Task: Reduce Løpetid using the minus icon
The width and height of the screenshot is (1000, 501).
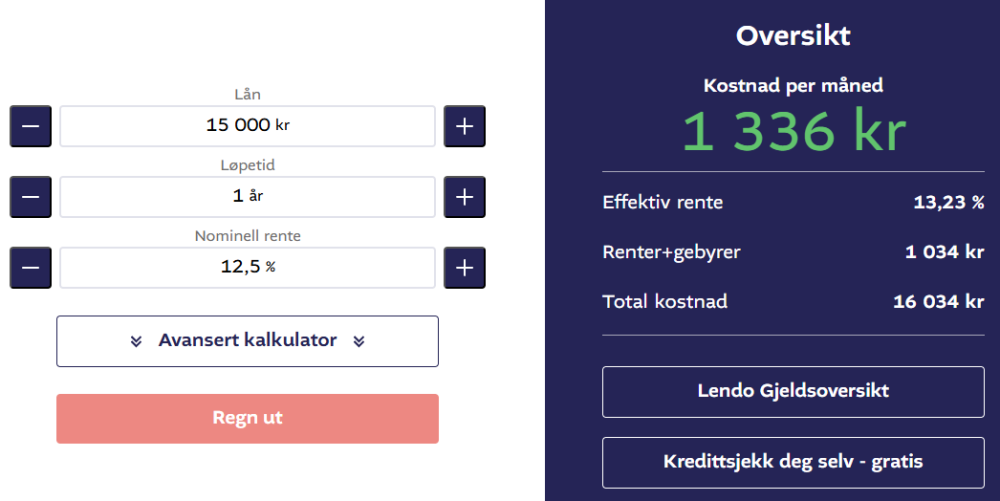Action: [31, 197]
